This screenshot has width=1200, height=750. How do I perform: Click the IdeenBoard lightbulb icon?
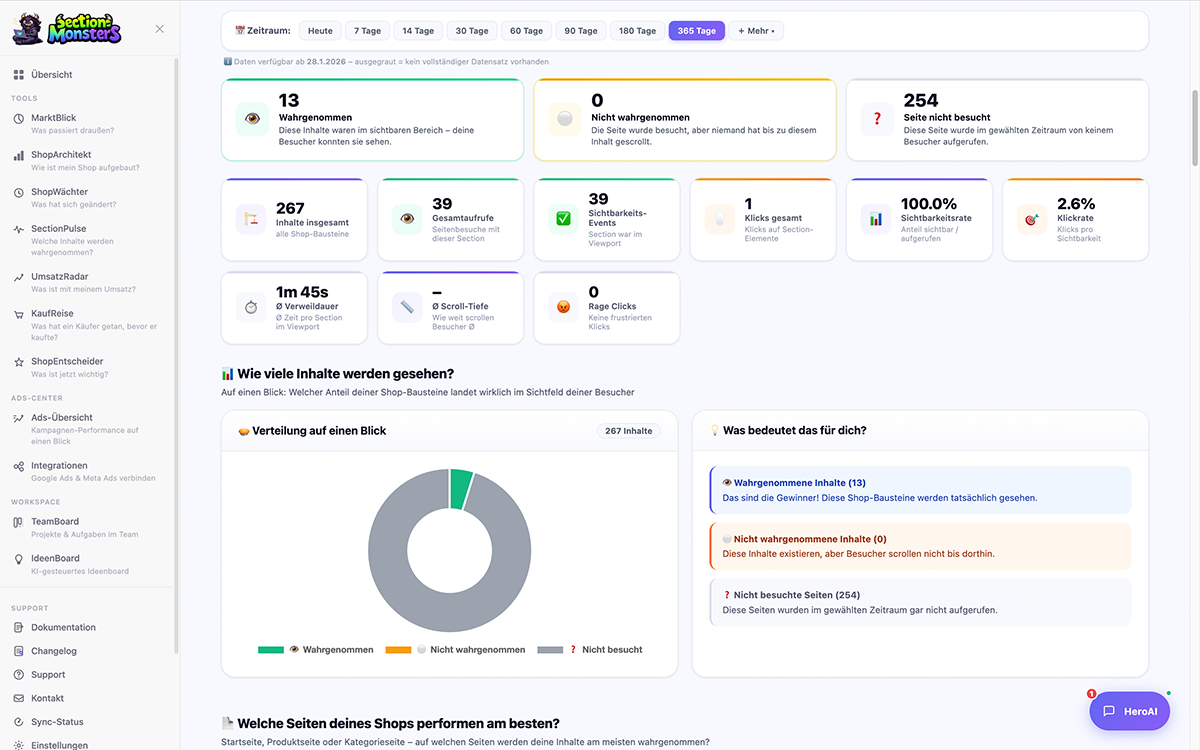(19, 559)
